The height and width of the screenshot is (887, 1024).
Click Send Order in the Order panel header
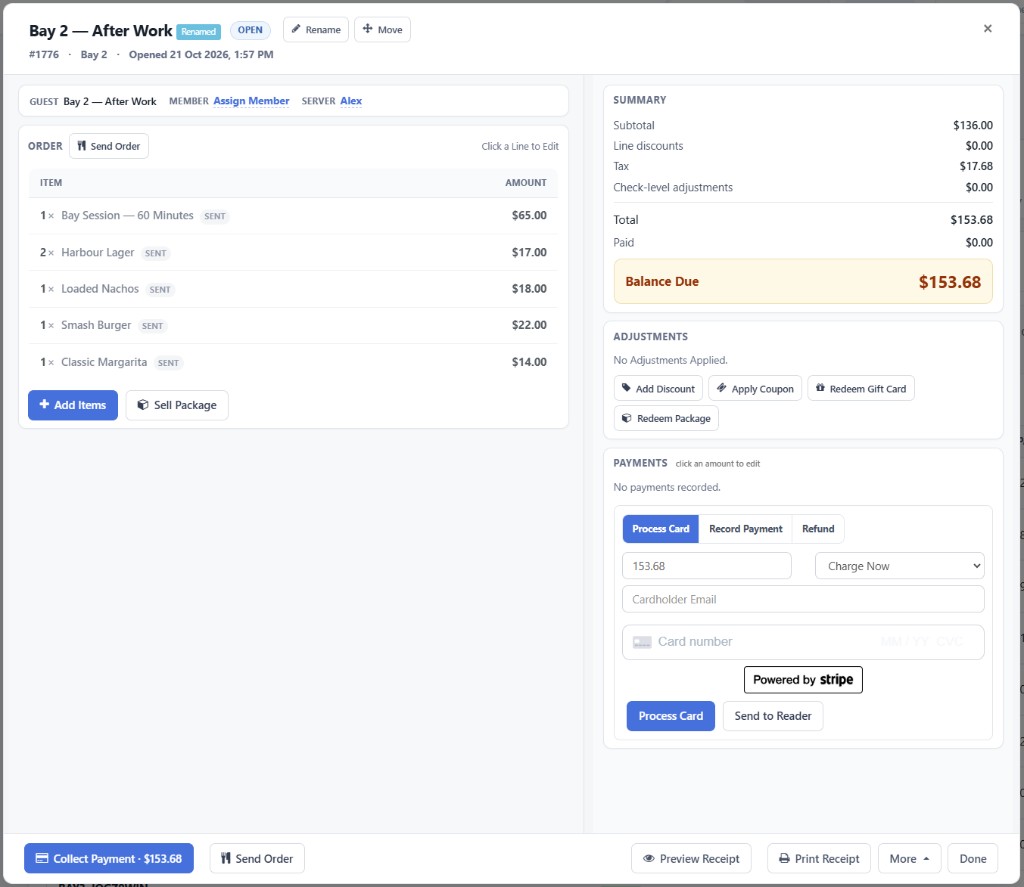click(x=109, y=146)
